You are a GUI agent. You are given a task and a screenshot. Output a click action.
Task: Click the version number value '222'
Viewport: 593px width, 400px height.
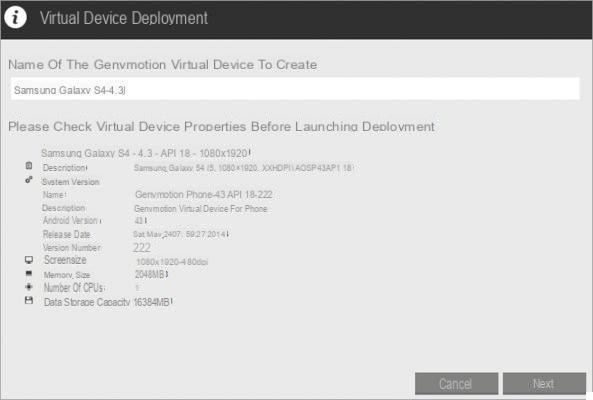(x=142, y=247)
